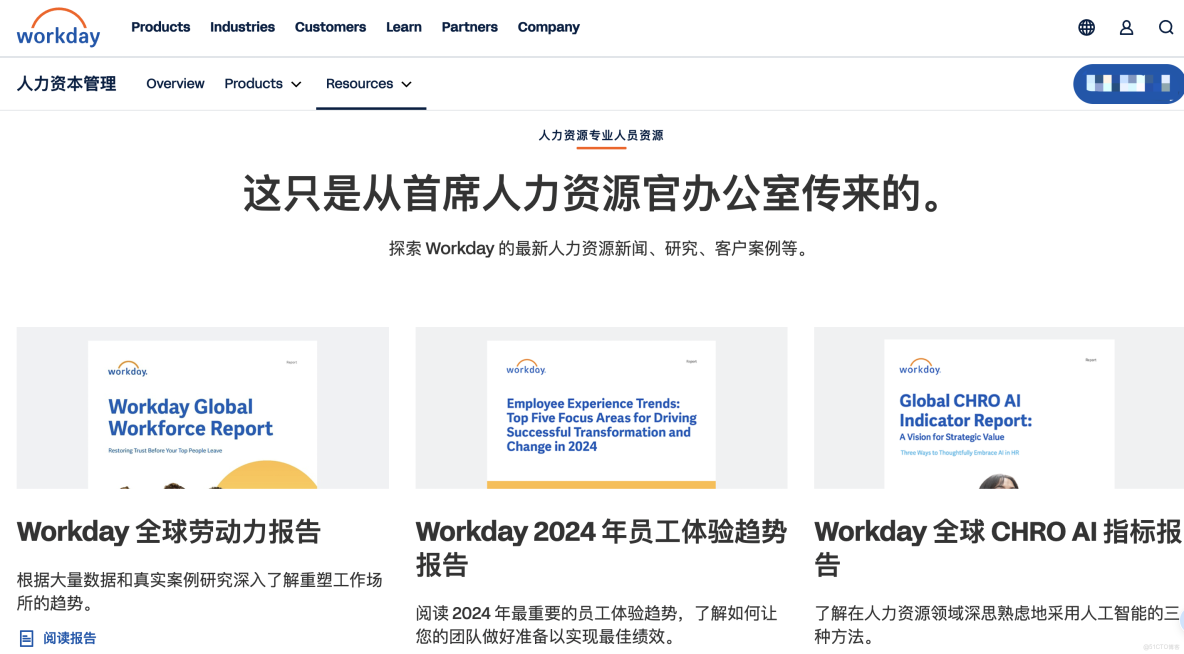Click the Workday logo to go home

coord(58,28)
